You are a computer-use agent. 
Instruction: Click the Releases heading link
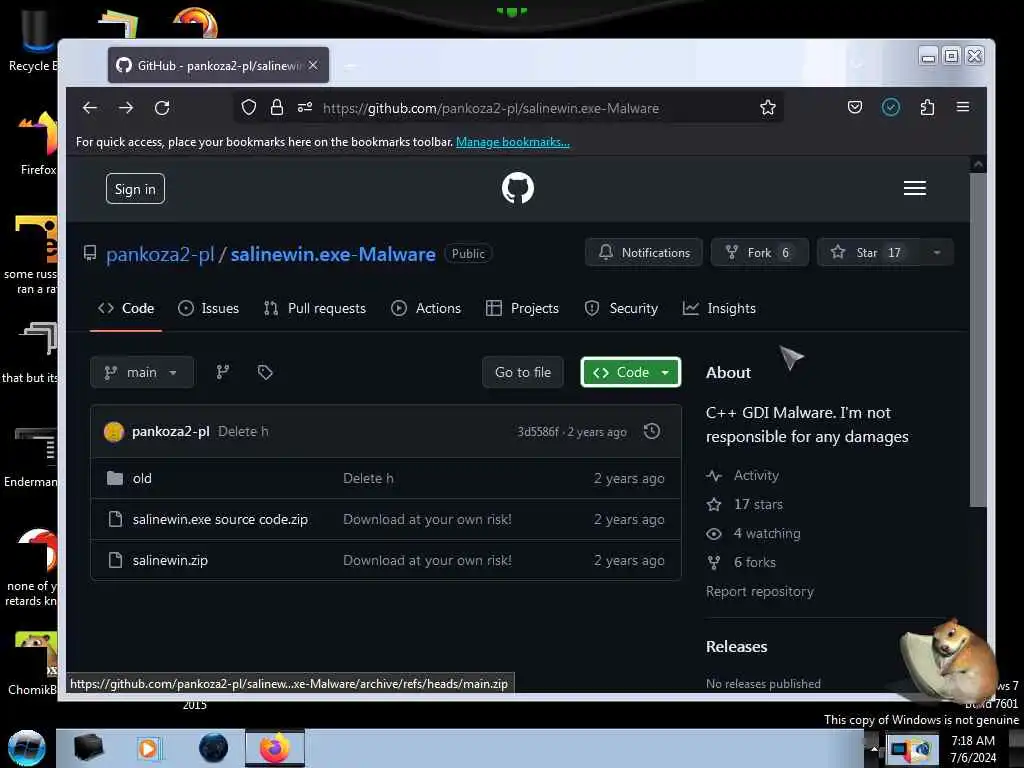point(737,647)
